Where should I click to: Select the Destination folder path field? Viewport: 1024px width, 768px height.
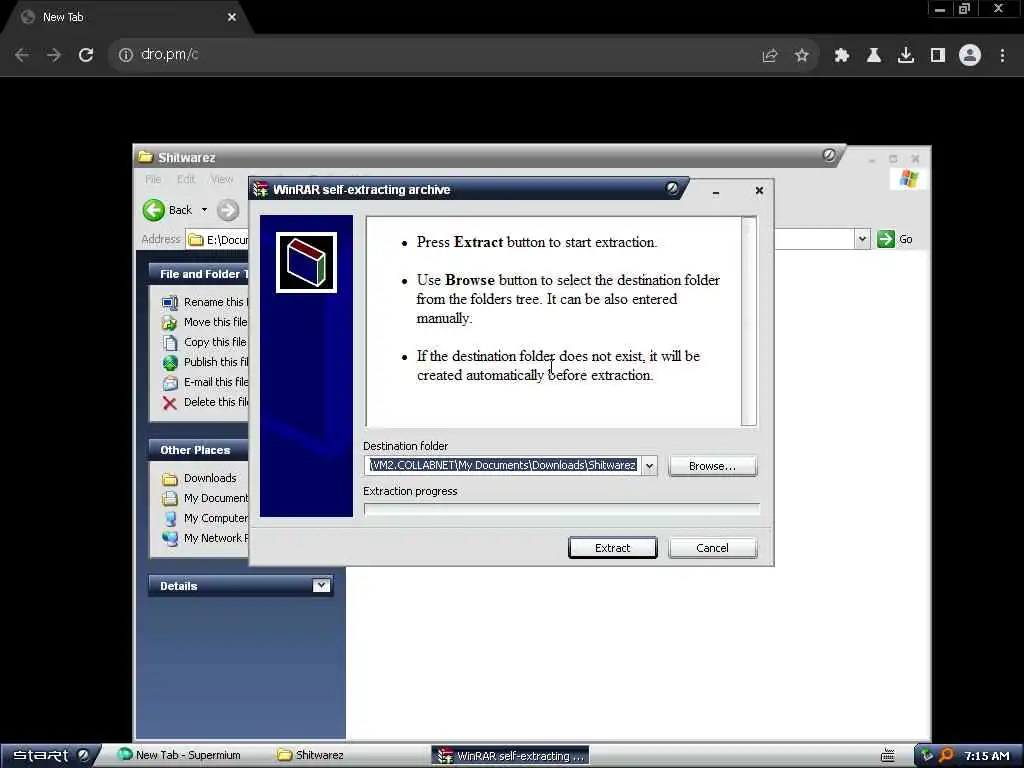click(503, 466)
